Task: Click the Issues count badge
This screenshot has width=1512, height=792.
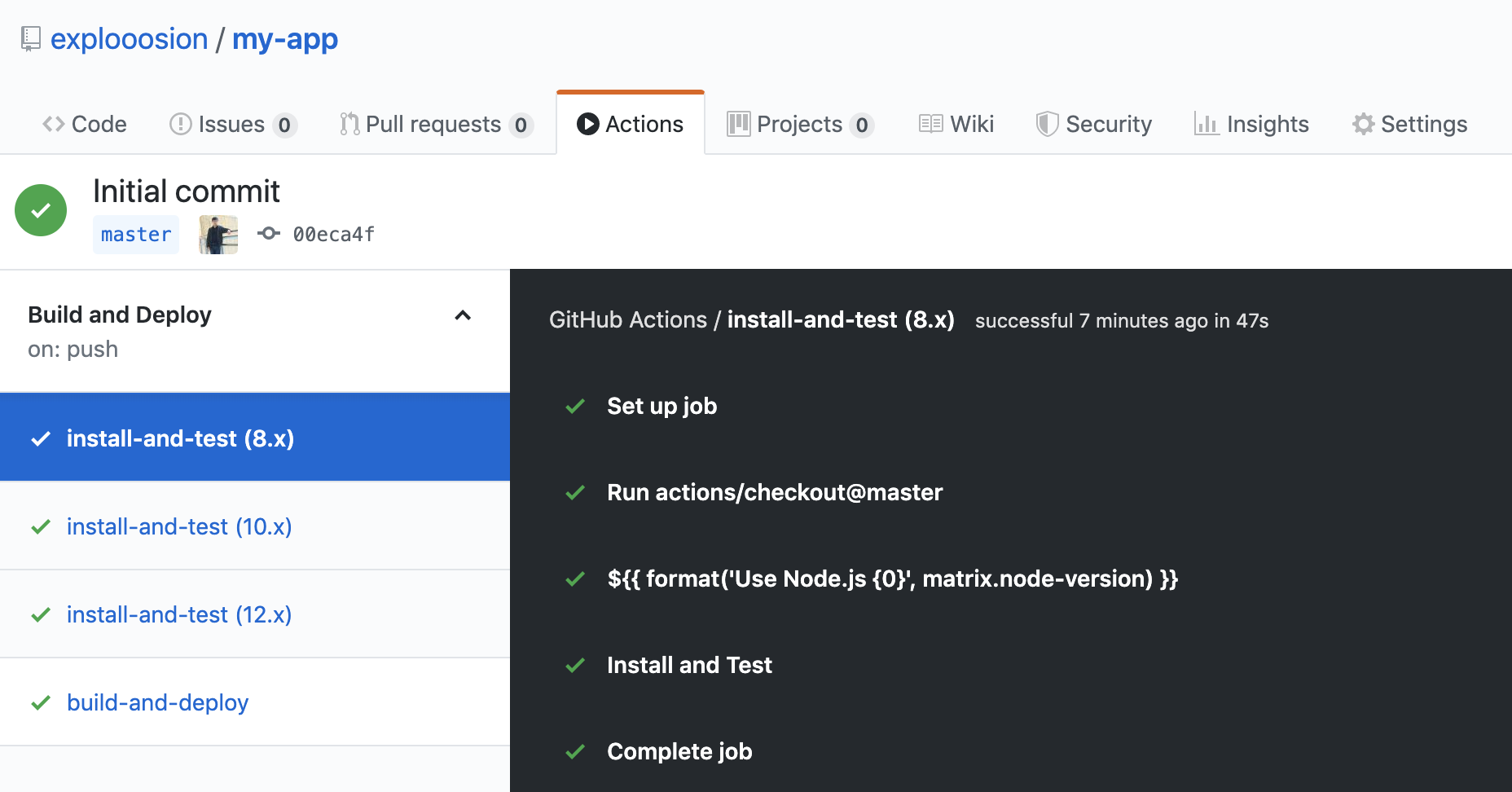Action: click(x=284, y=125)
